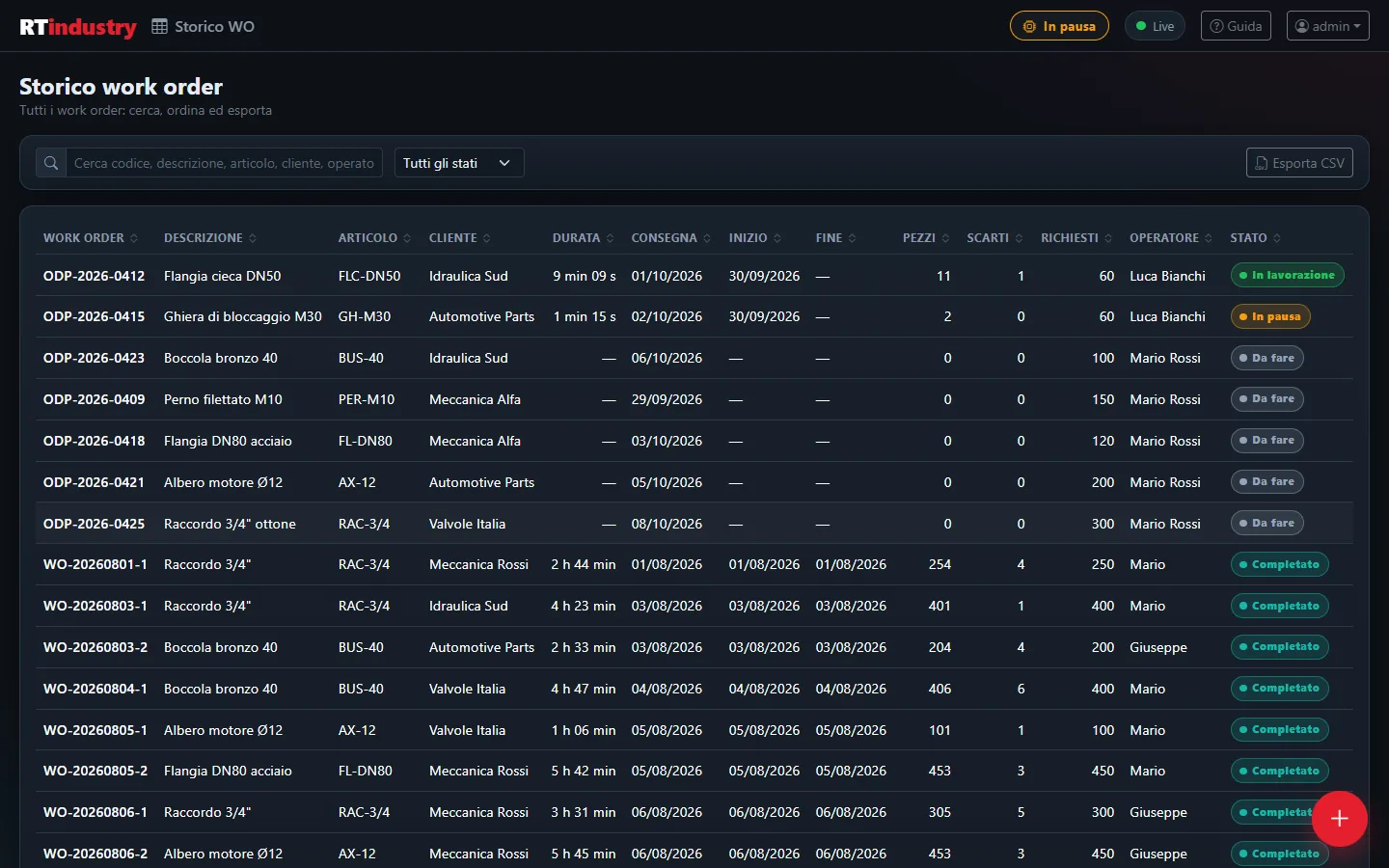Sort by Work Order column arrows
Viewport: 1389px width, 868px height.
pyautogui.click(x=134, y=238)
